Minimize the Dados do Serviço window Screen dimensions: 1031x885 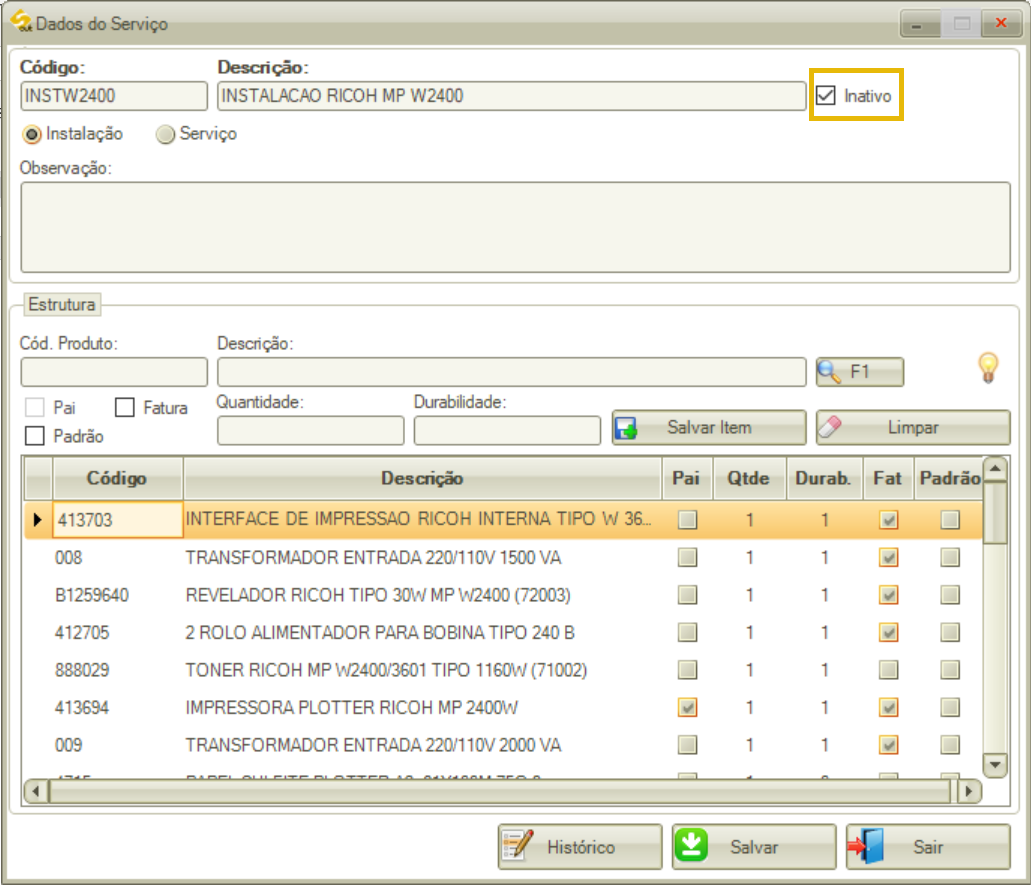(919, 24)
